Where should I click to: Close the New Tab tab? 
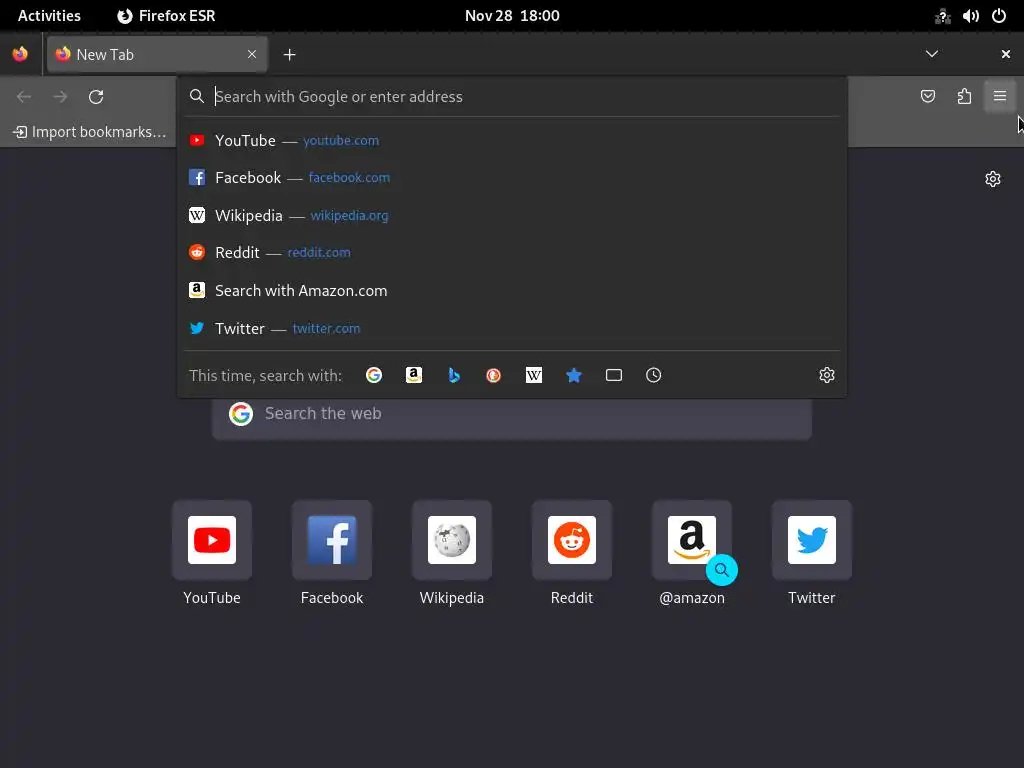tap(251, 54)
